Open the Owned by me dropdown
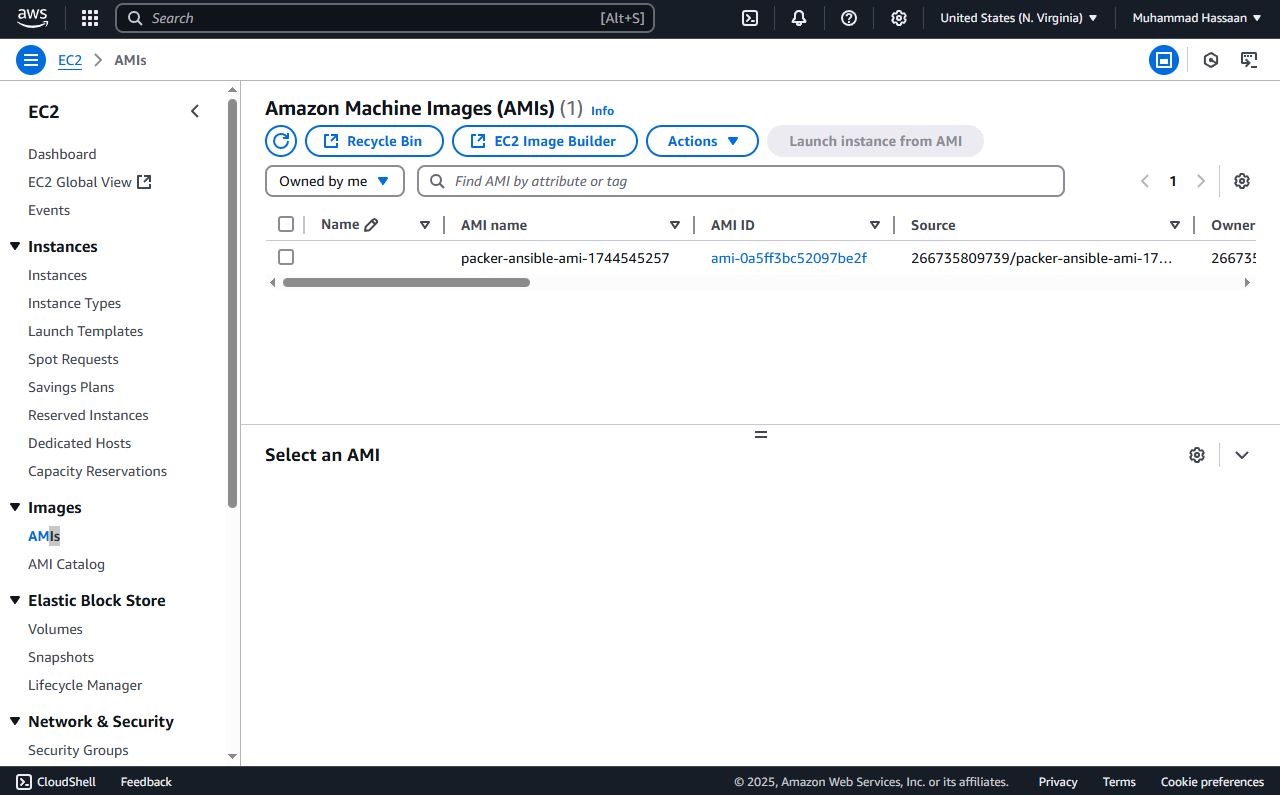Image resolution: width=1280 pixels, height=795 pixels. 335,181
